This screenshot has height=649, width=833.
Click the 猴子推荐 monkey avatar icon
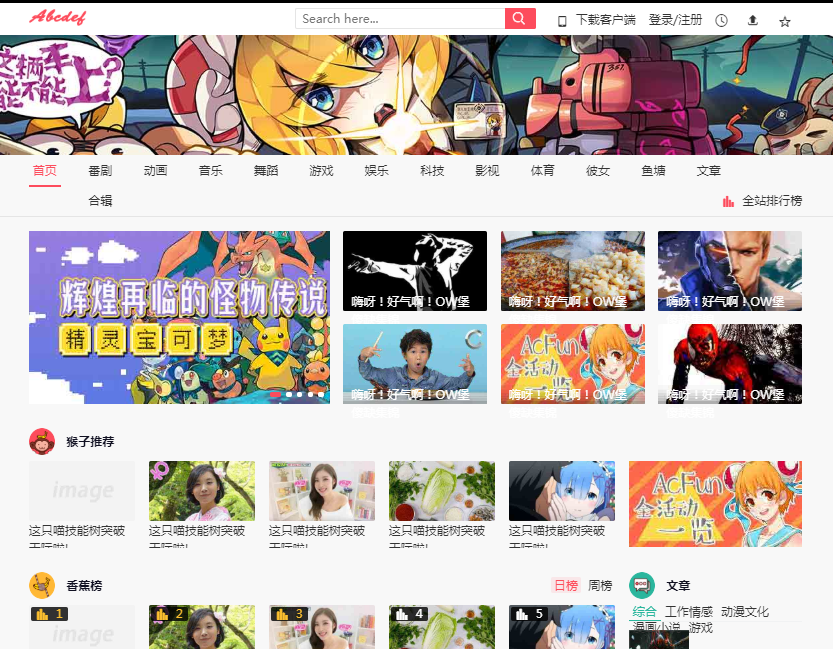pos(42,441)
